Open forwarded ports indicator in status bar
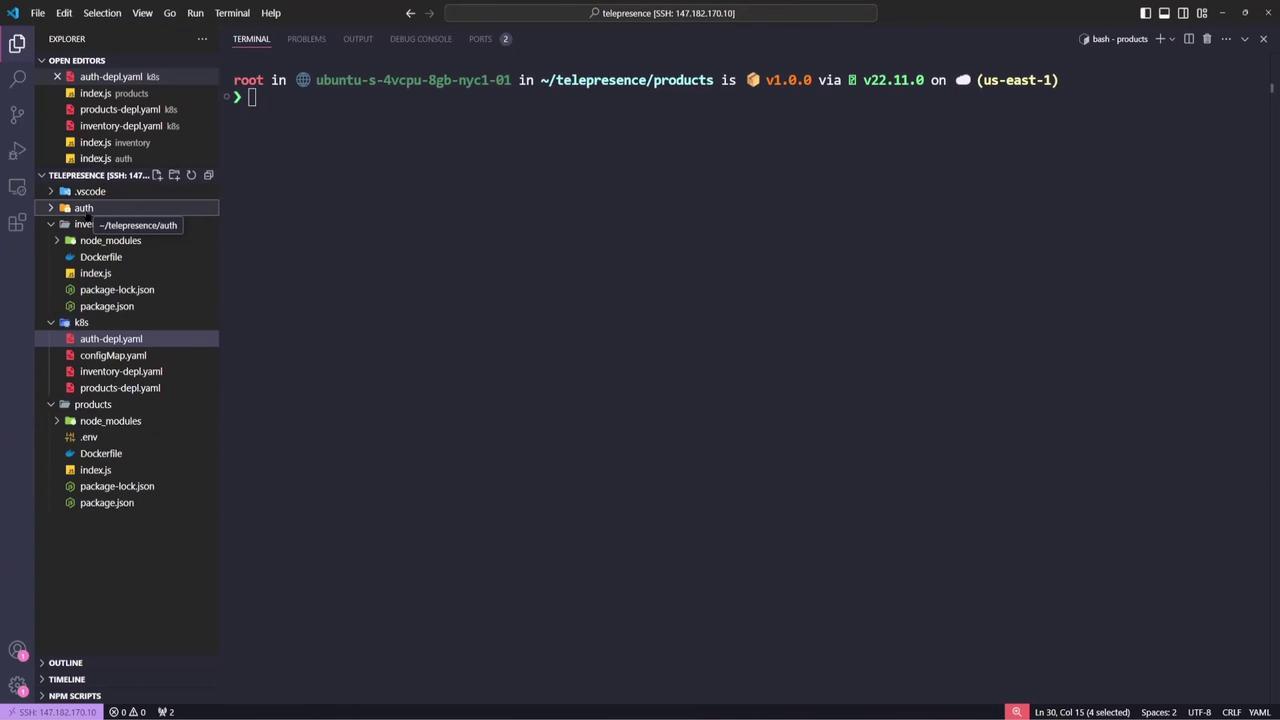The image size is (1280, 720). (166, 712)
